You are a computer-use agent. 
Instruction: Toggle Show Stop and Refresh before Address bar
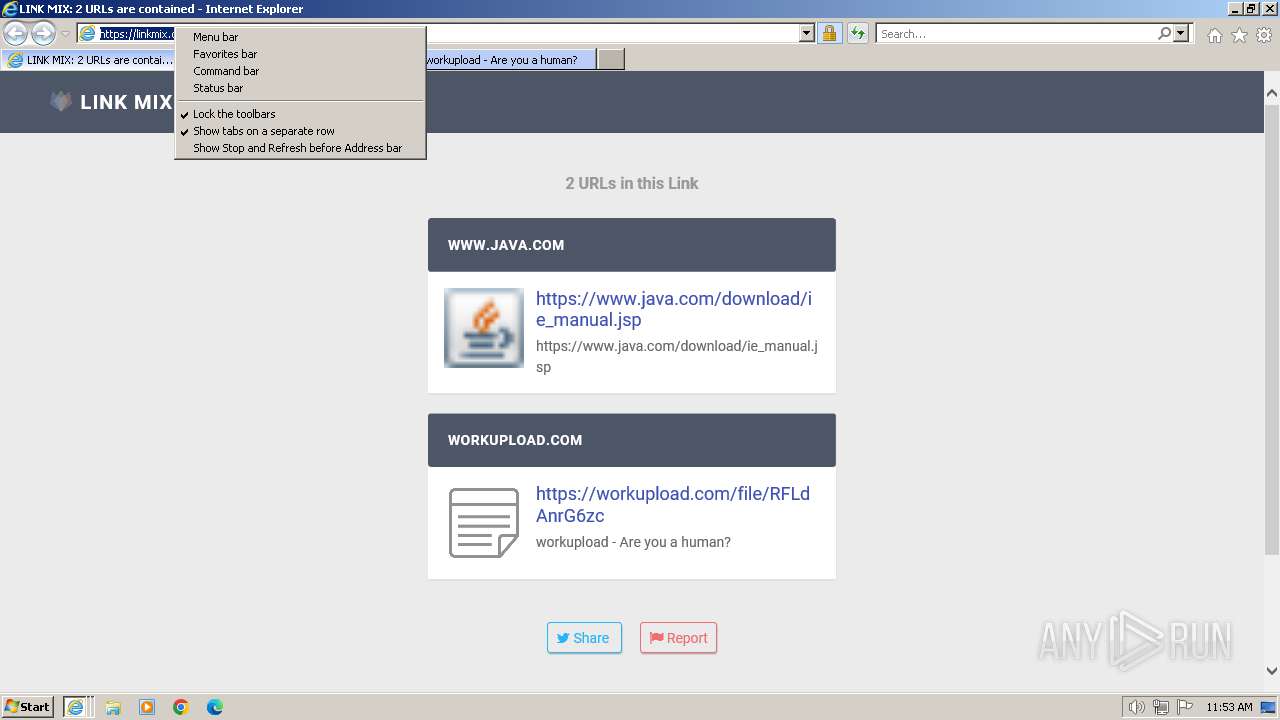(x=300, y=148)
